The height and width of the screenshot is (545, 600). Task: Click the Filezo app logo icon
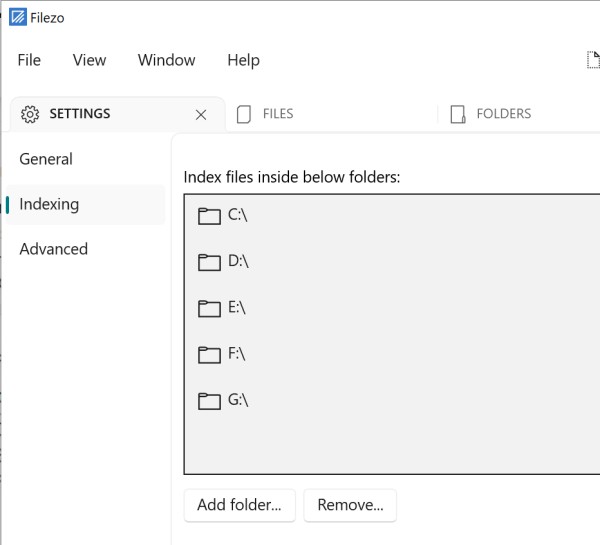17,17
